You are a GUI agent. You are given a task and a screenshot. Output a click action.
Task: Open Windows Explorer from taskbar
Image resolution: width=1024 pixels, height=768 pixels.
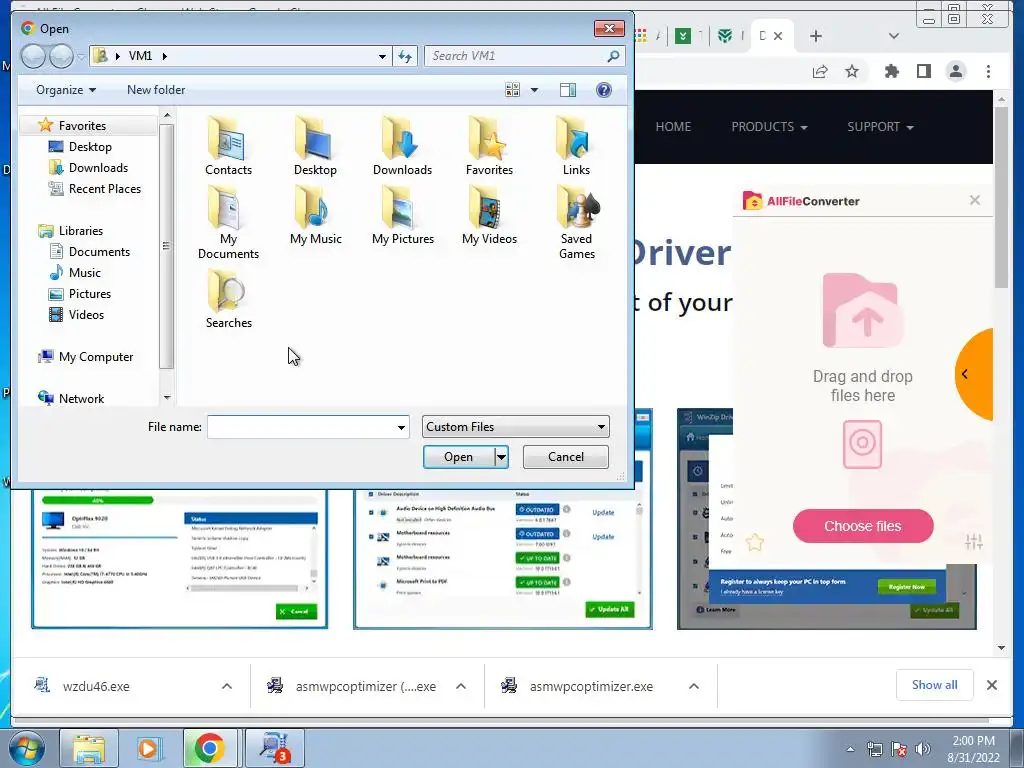[89, 748]
